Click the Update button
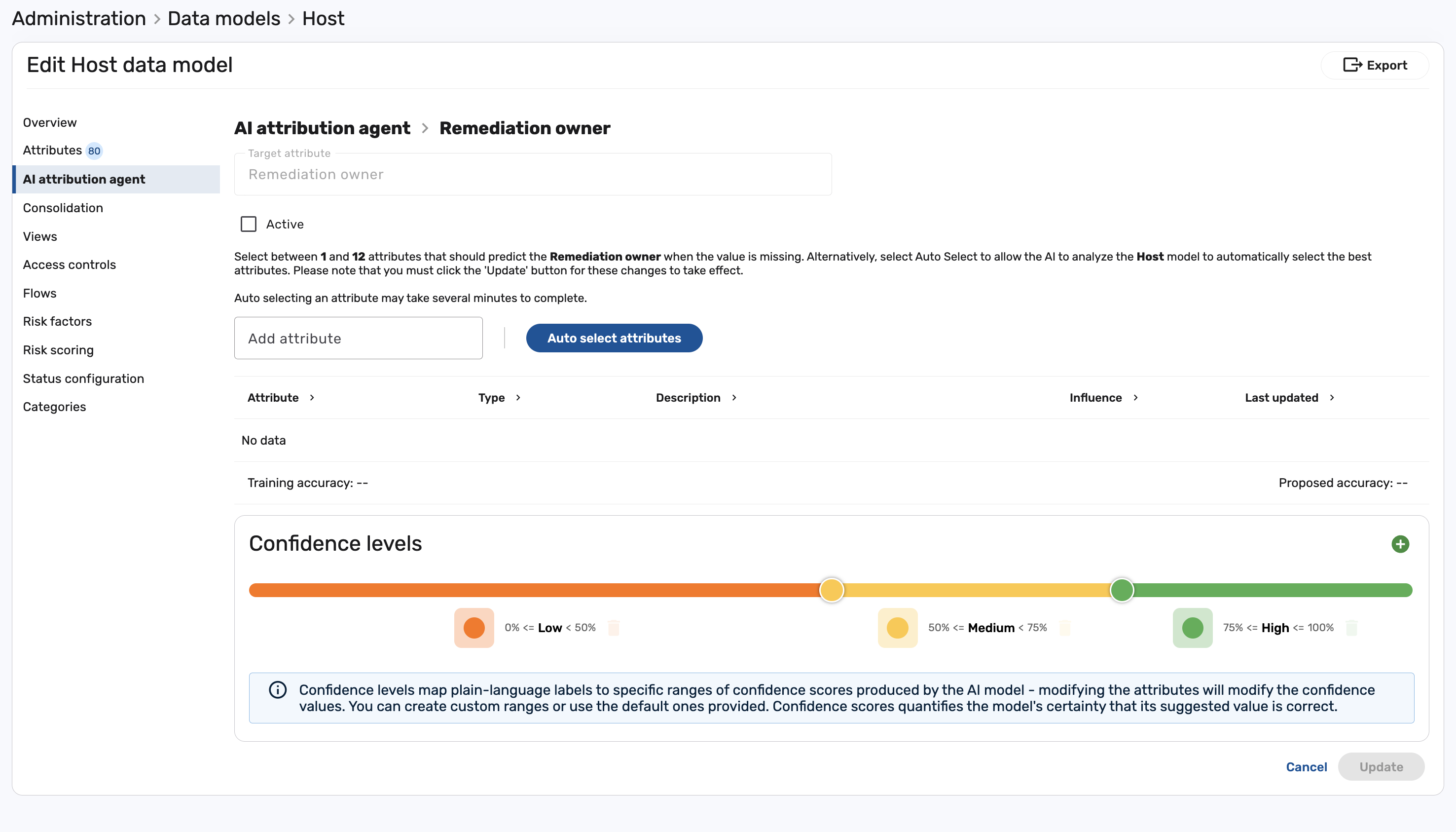This screenshot has width=1456, height=832. (x=1381, y=767)
